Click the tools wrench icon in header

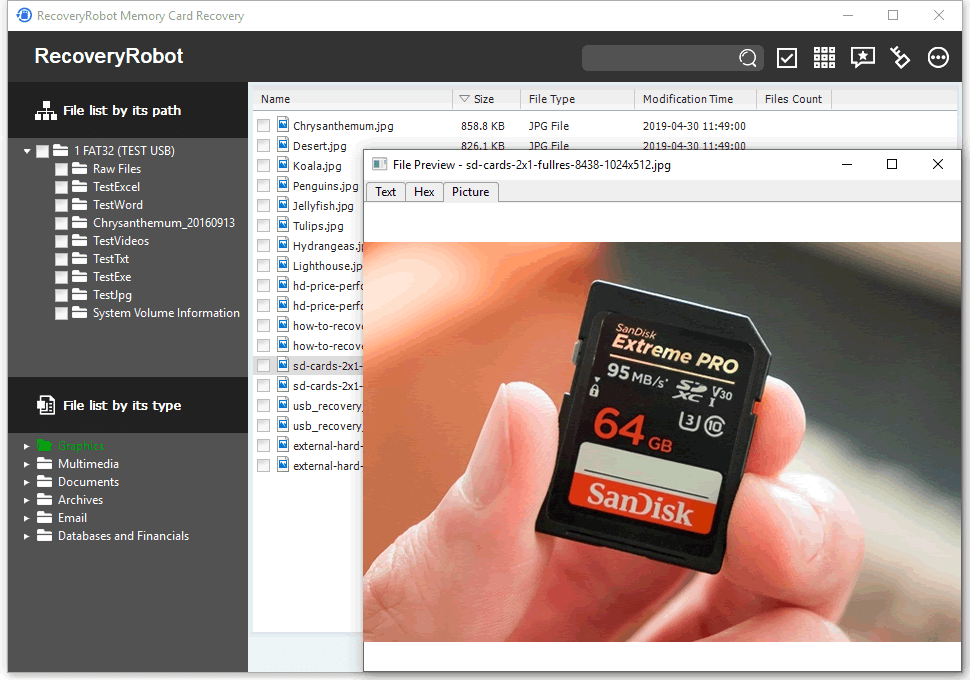tap(899, 58)
